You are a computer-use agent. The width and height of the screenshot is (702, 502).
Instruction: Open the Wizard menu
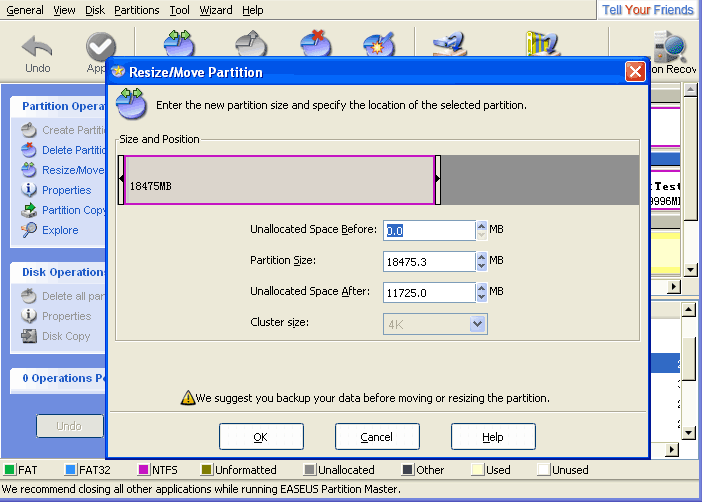pyautogui.click(x=216, y=10)
